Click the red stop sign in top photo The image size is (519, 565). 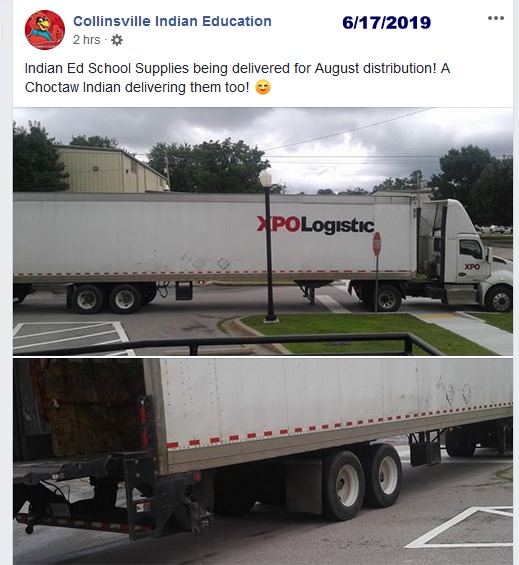377,244
